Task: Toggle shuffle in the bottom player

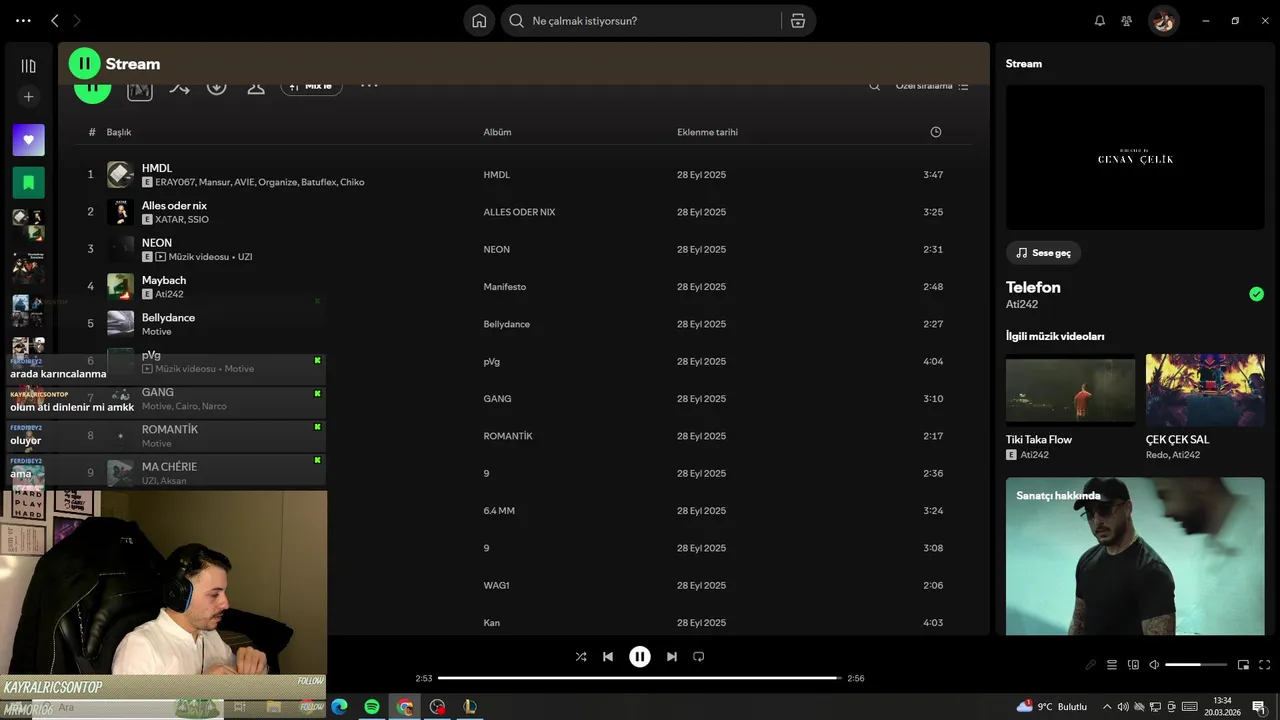Action: [x=581, y=657]
